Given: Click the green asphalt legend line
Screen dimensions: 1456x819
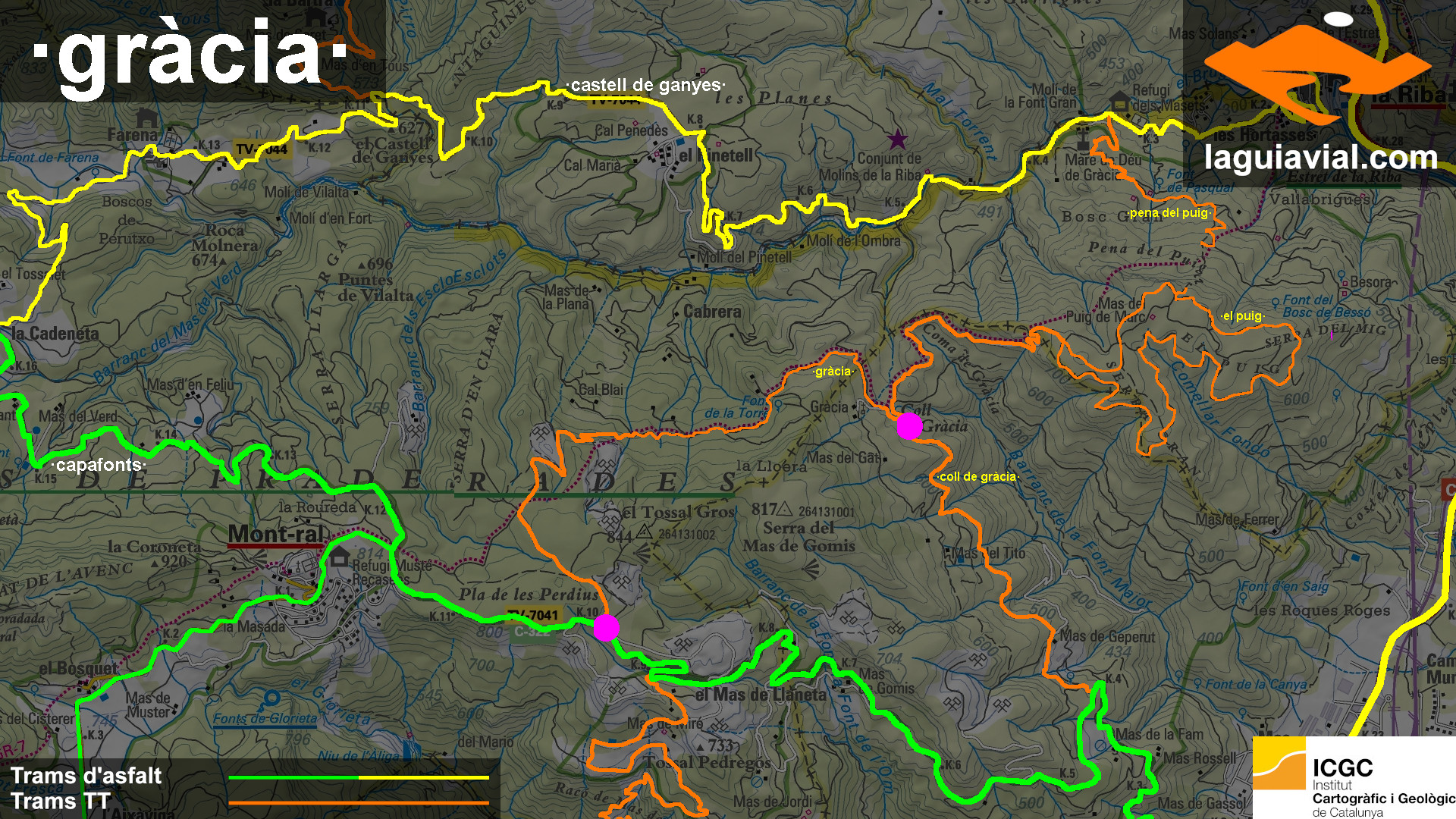Looking at the screenshot, I should 293,777.
